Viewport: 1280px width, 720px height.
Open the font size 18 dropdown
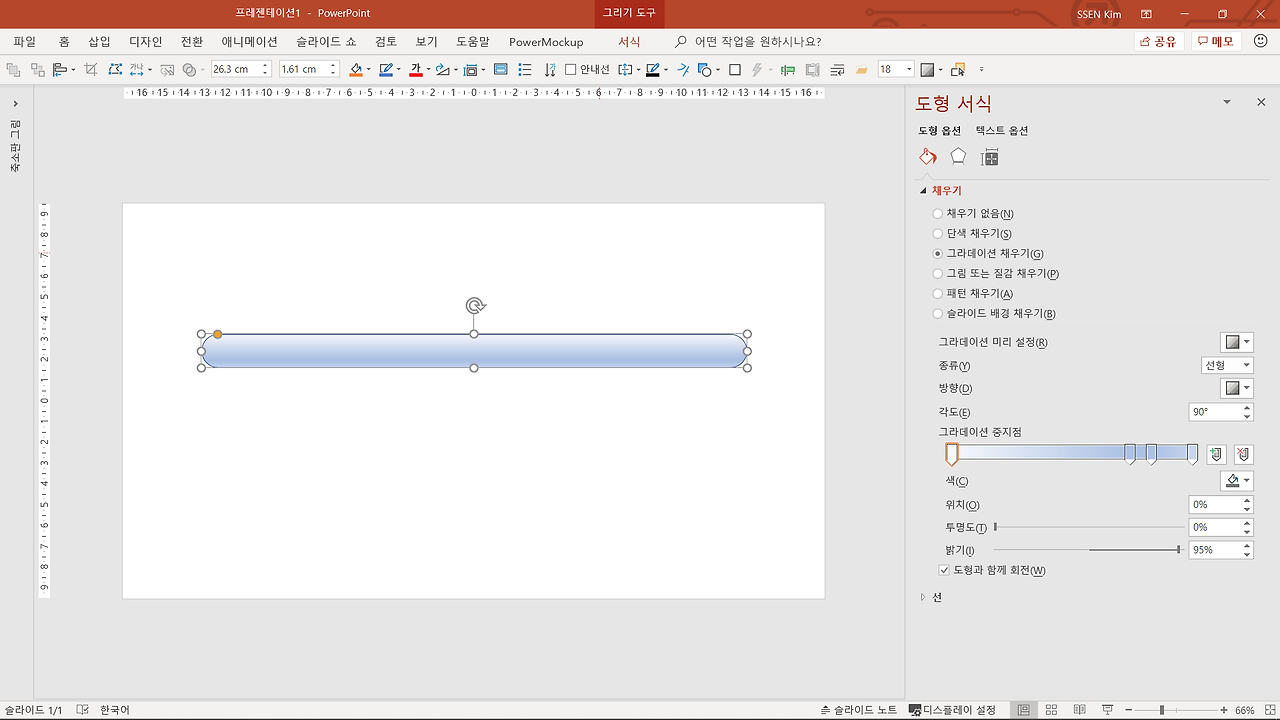point(909,70)
